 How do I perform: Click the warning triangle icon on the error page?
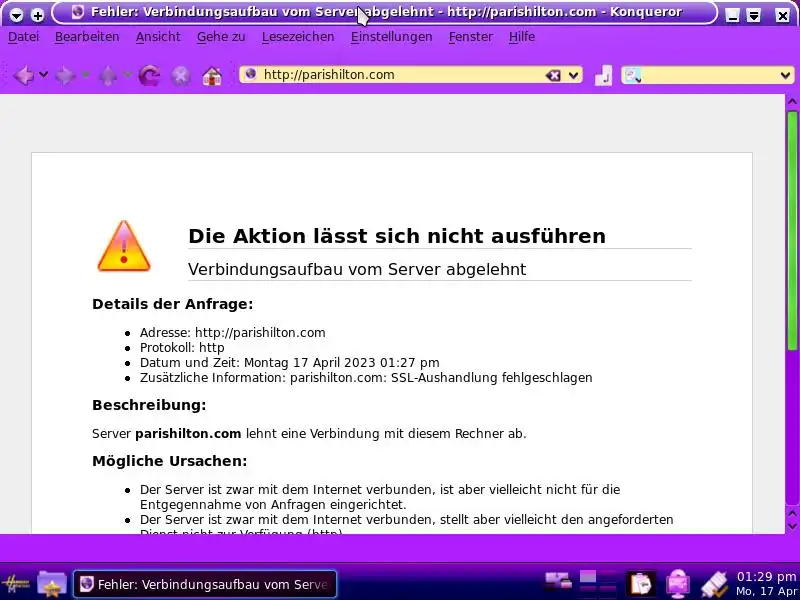coord(123,246)
